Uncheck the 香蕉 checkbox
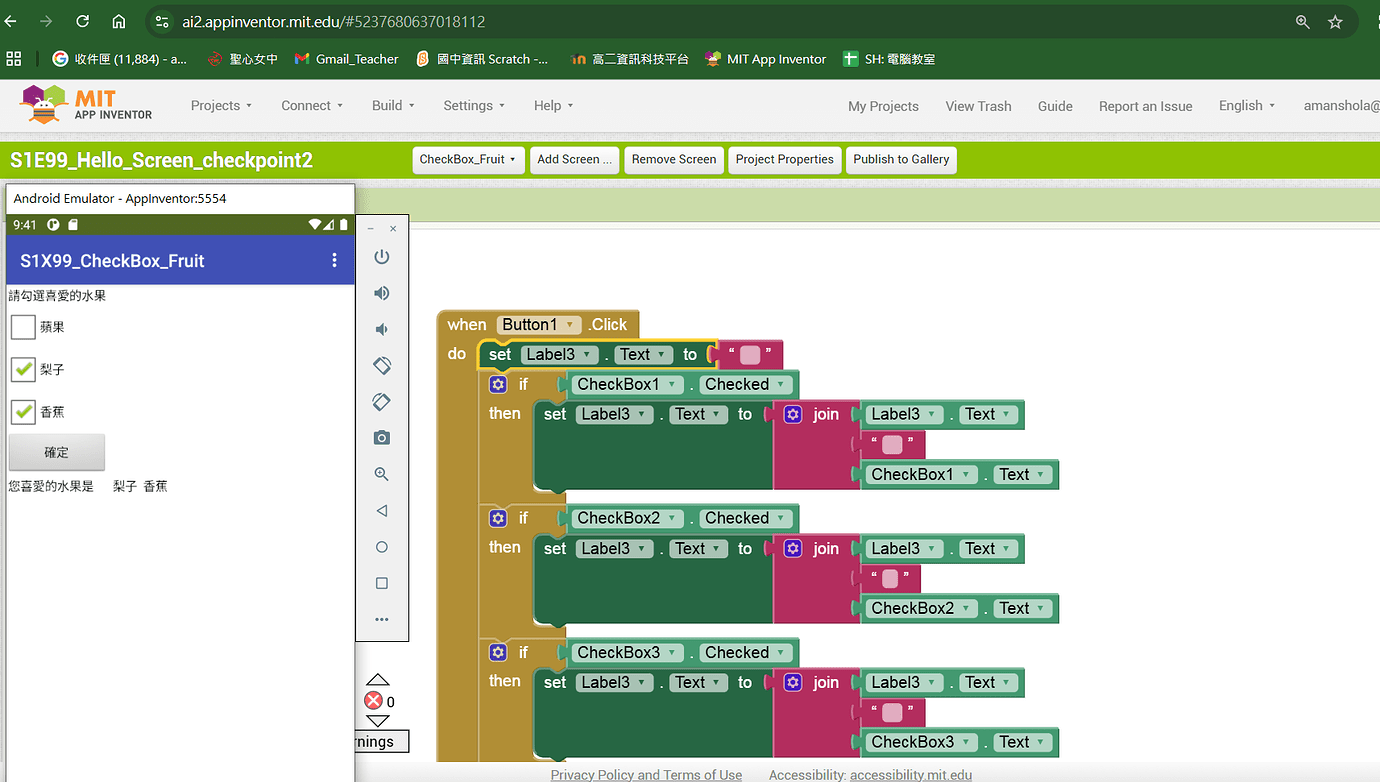 22,411
